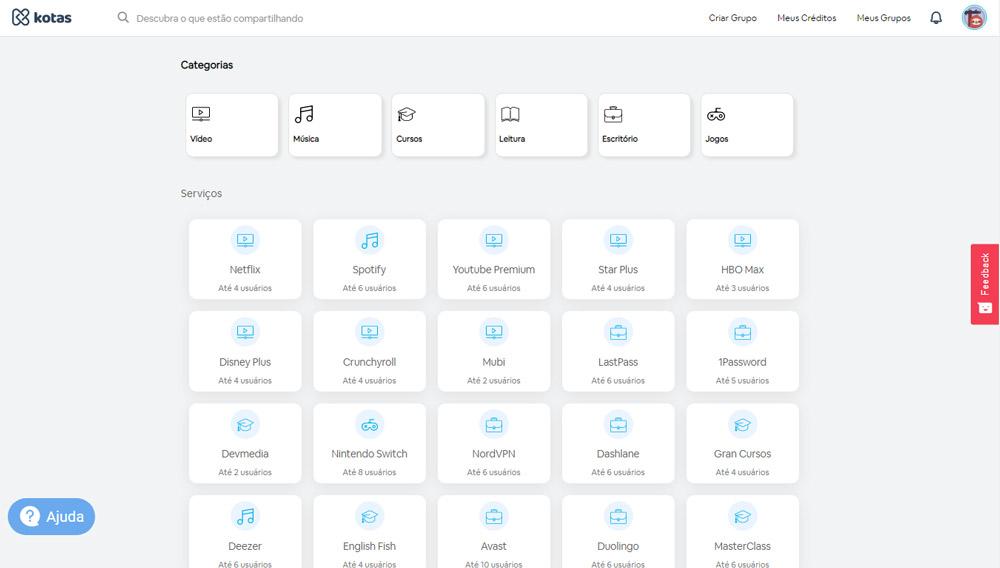Click the 'Crunchyroll' label

click(x=369, y=362)
